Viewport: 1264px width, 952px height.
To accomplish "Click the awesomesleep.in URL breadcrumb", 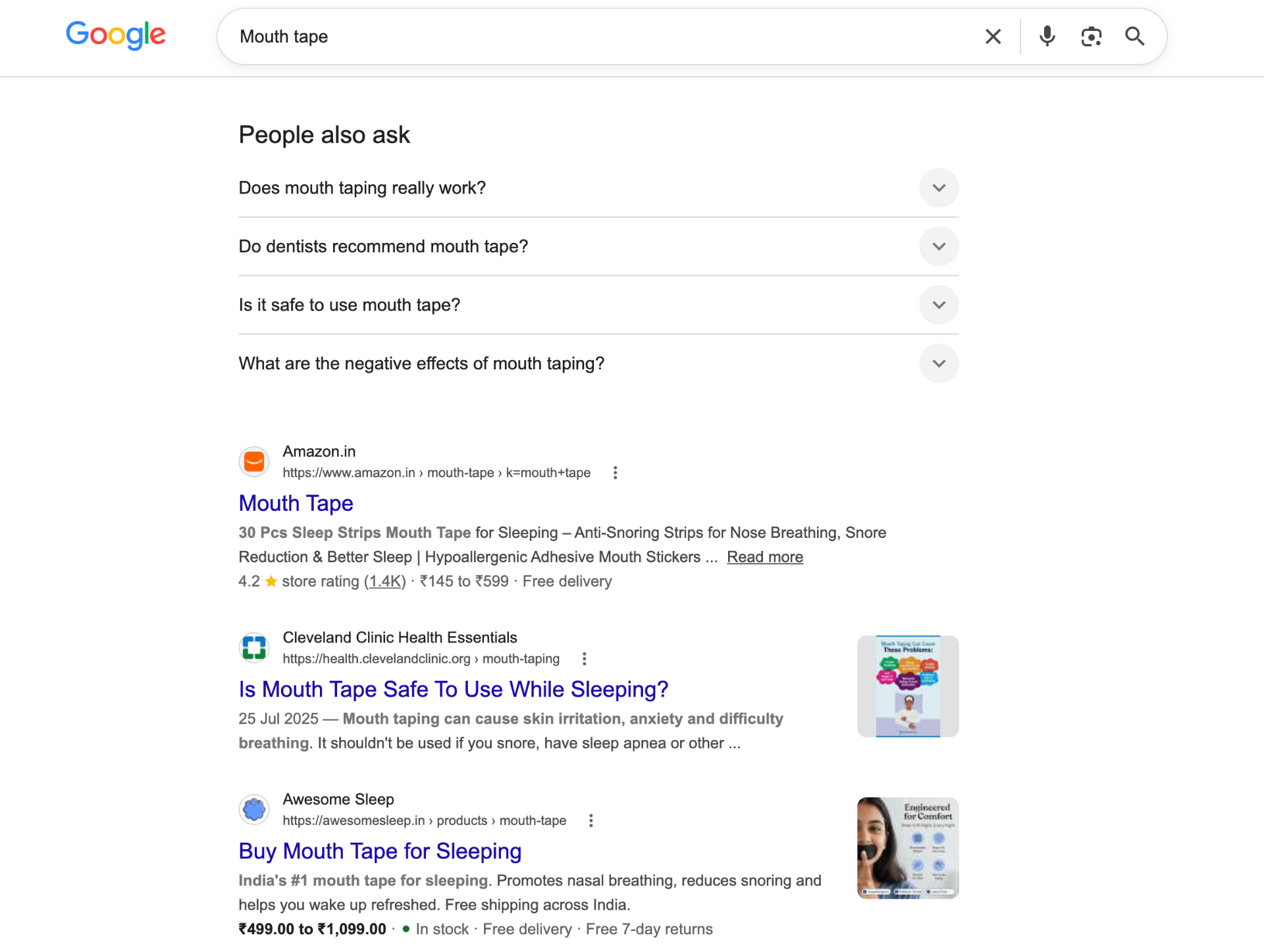I will (425, 820).
